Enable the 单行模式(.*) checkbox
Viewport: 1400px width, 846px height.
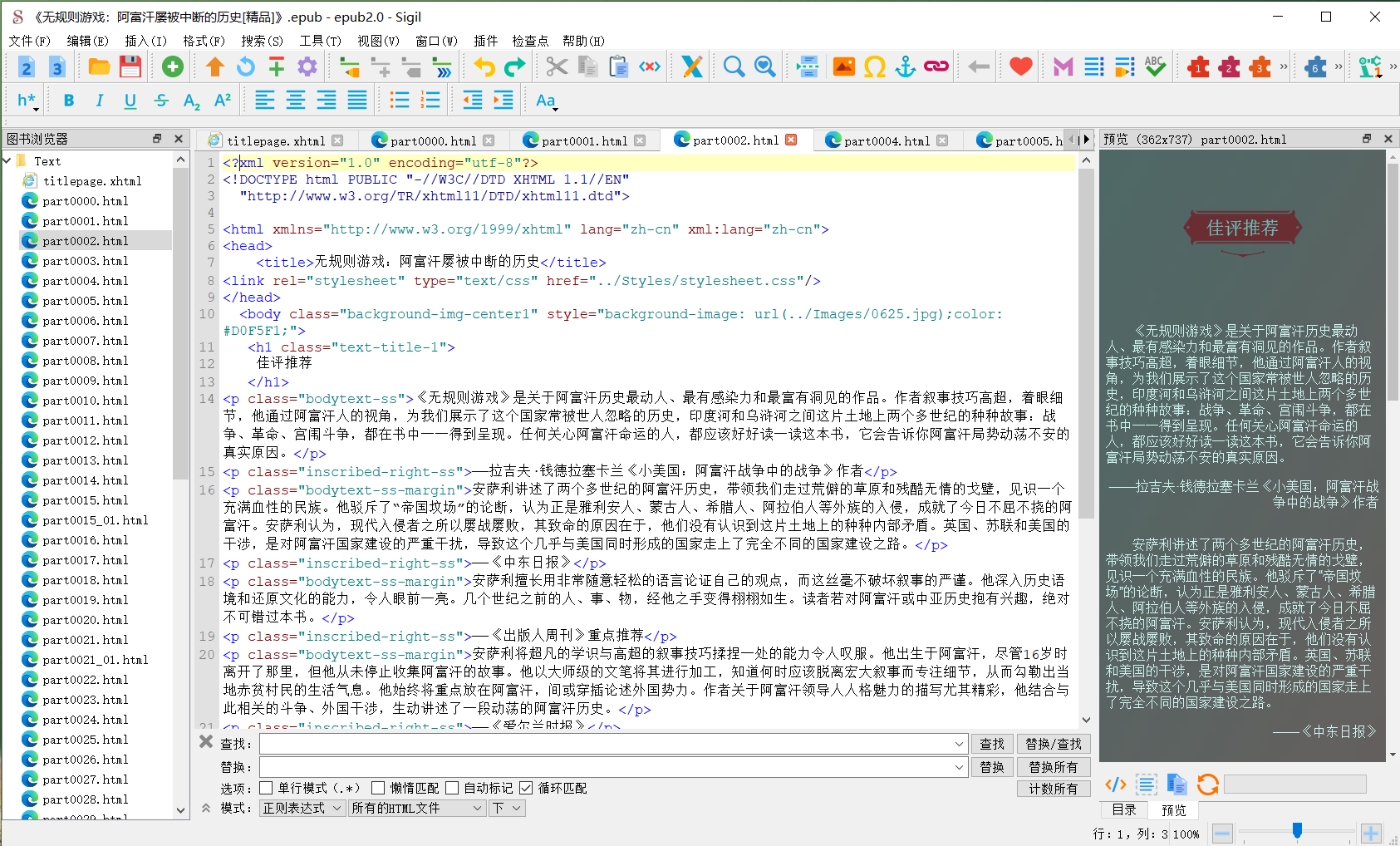point(266,787)
